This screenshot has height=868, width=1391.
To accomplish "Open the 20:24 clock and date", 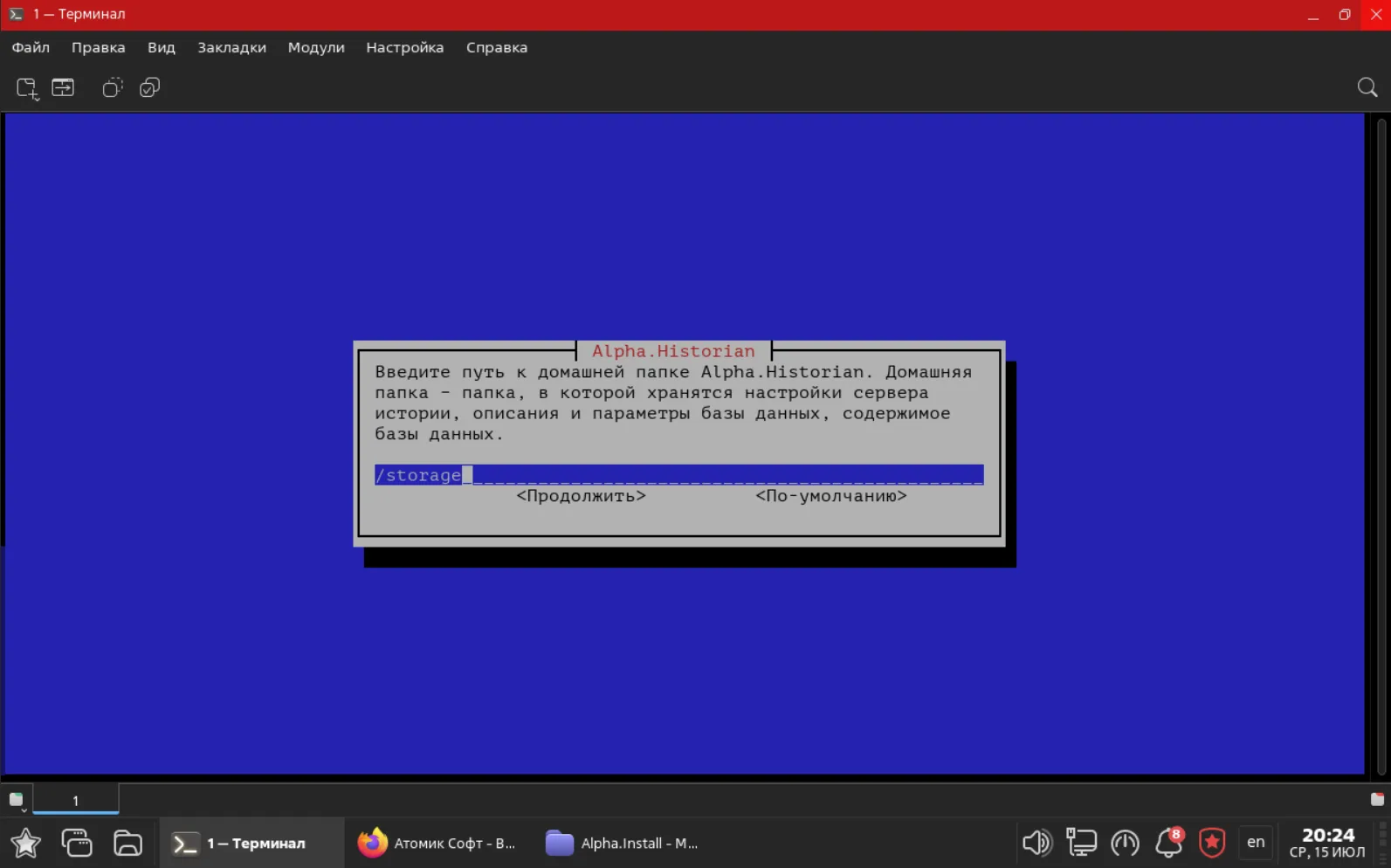I will tap(1327, 843).
